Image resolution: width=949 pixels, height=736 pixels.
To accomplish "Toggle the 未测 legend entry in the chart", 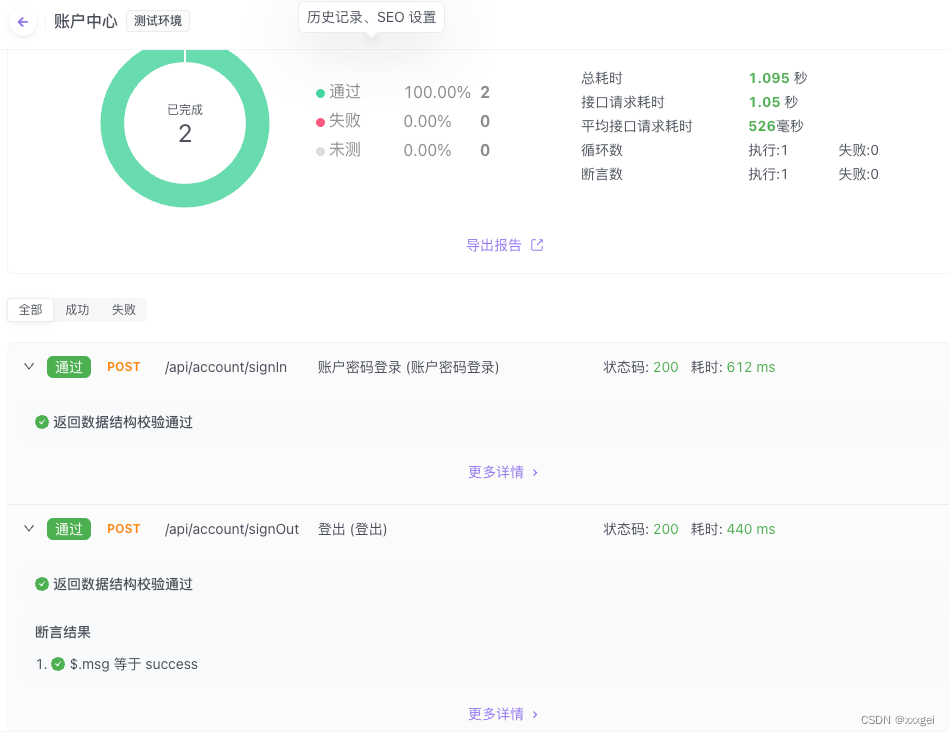I will (341, 150).
